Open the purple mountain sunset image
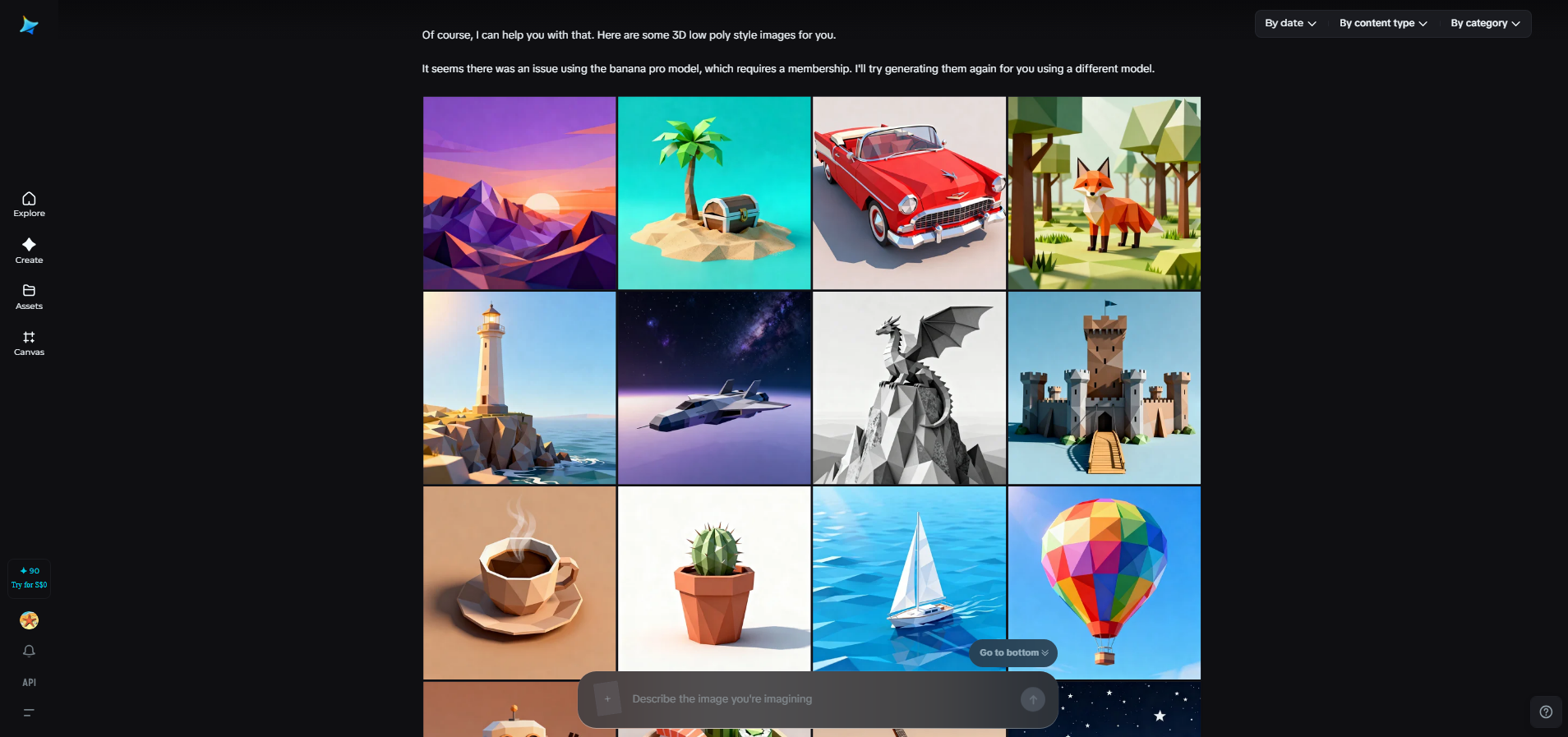Viewport: 1568px width, 737px height. (519, 193)
